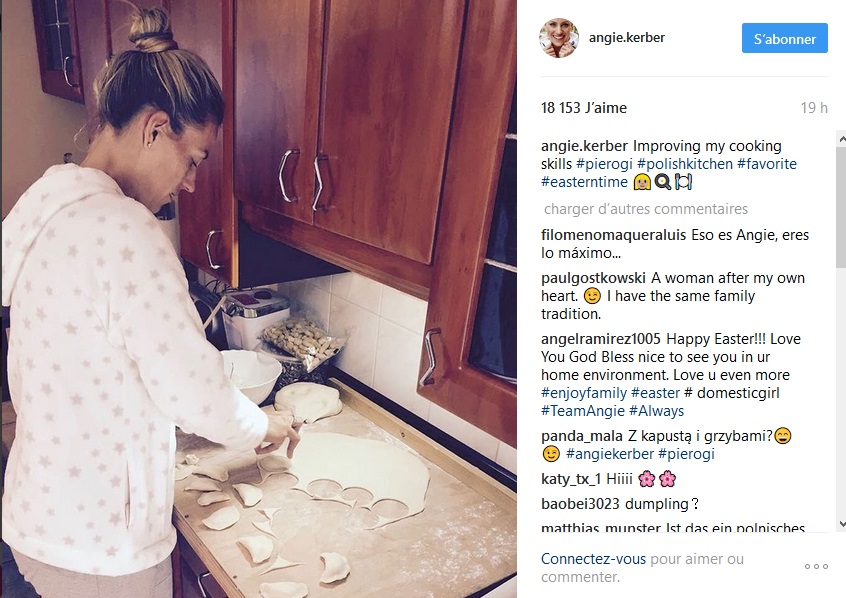The height and width of the screenshot is (598, 846).
Task: Click the Connectez-vous login link
Action: coord(593,559)
